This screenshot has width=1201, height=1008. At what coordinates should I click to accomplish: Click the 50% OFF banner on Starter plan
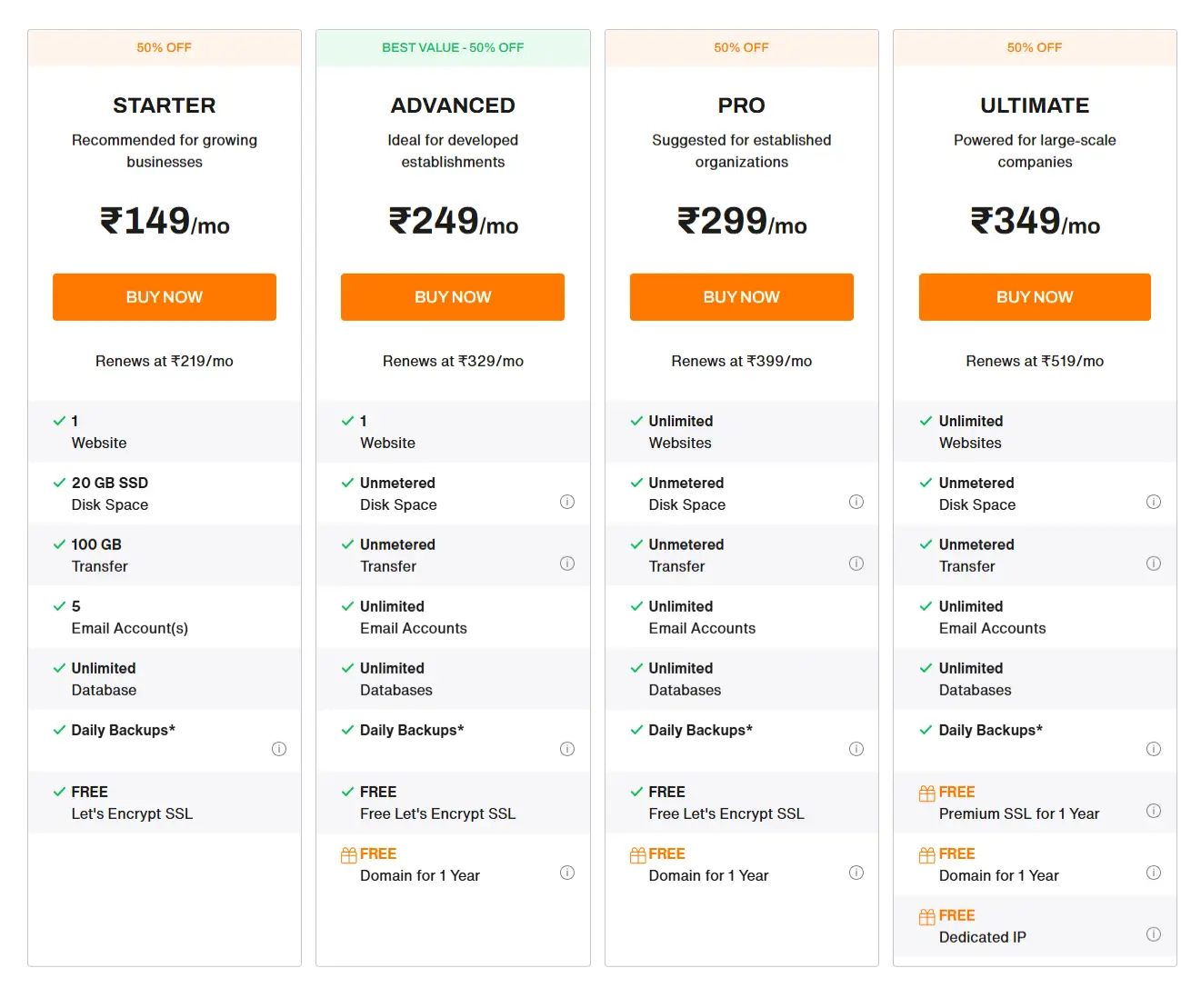(x=164, y=47)
